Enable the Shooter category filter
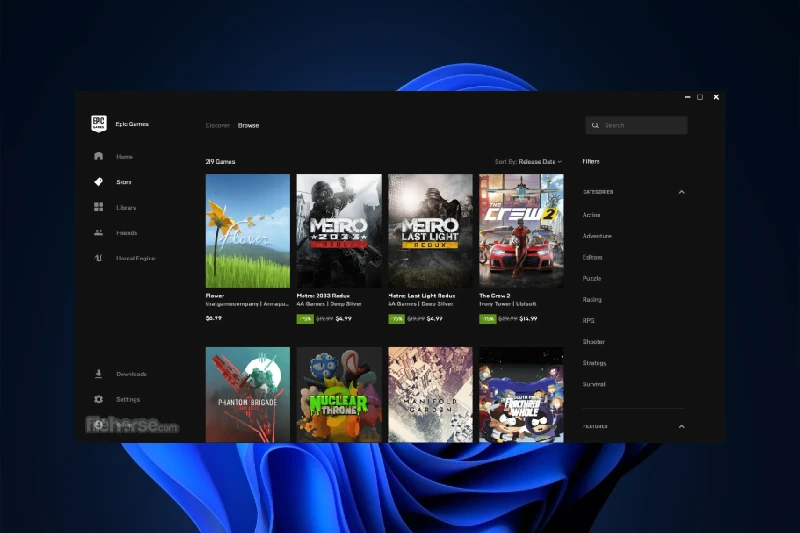The image size is (800, 533). click(x=593, y=342)
